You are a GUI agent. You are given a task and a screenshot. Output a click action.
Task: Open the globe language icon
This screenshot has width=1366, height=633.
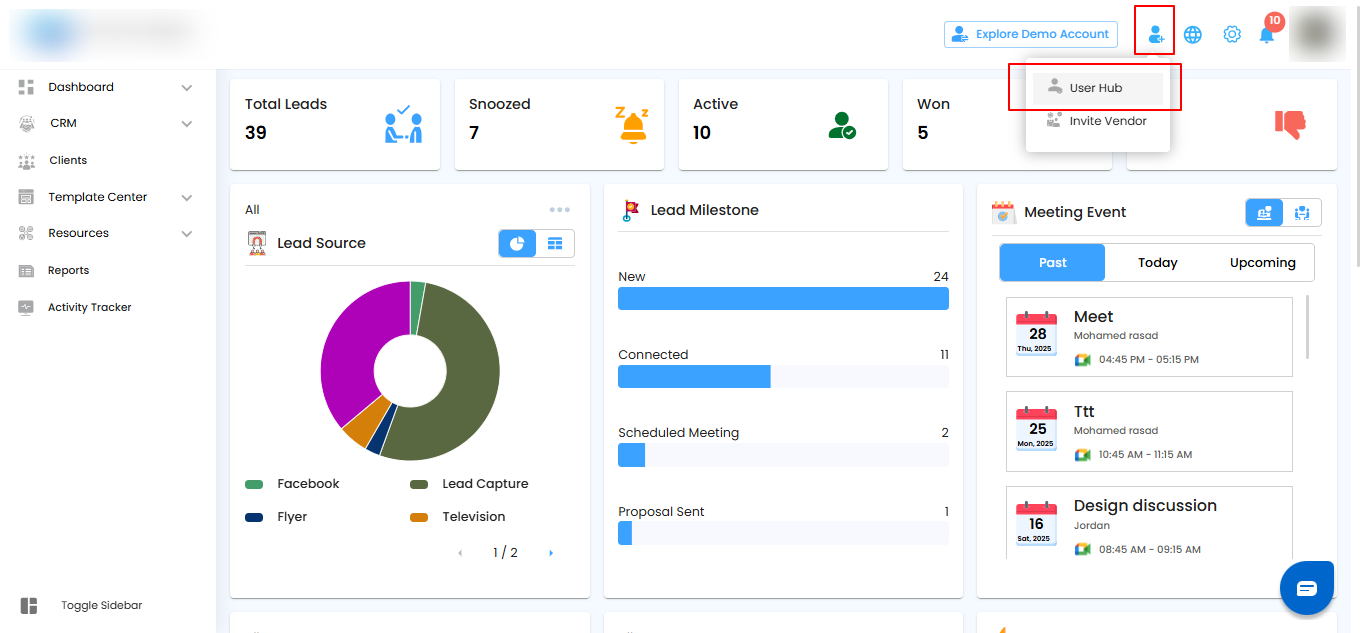coord(1193,35)
